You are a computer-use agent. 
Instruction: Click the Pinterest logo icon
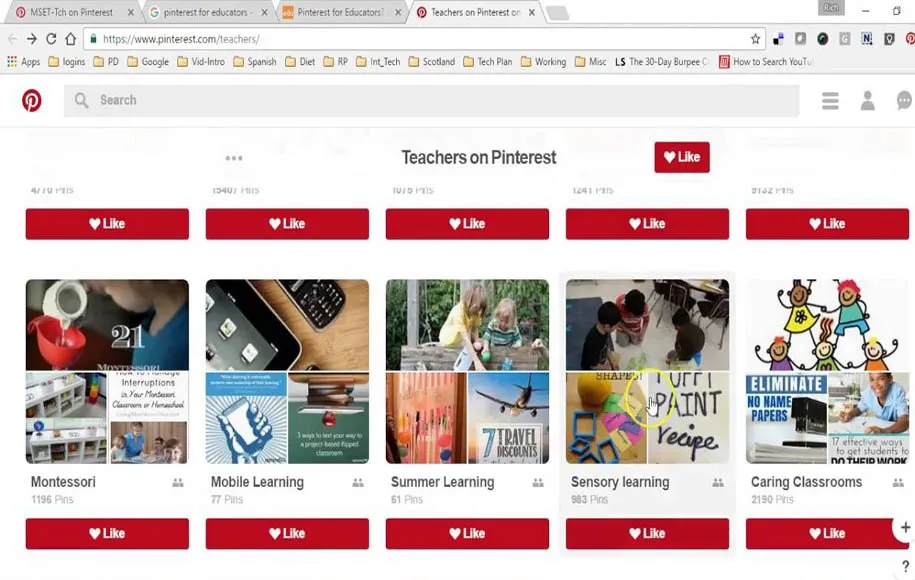(32, 100)
